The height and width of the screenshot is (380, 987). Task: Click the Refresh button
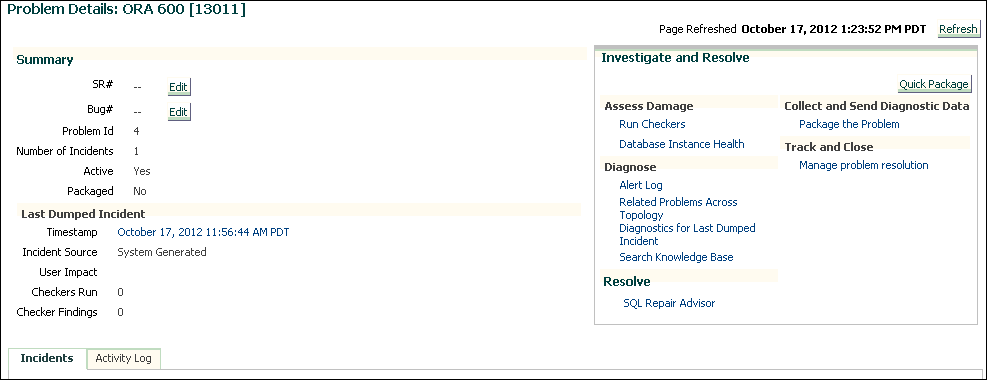click(x=958, y=29)
